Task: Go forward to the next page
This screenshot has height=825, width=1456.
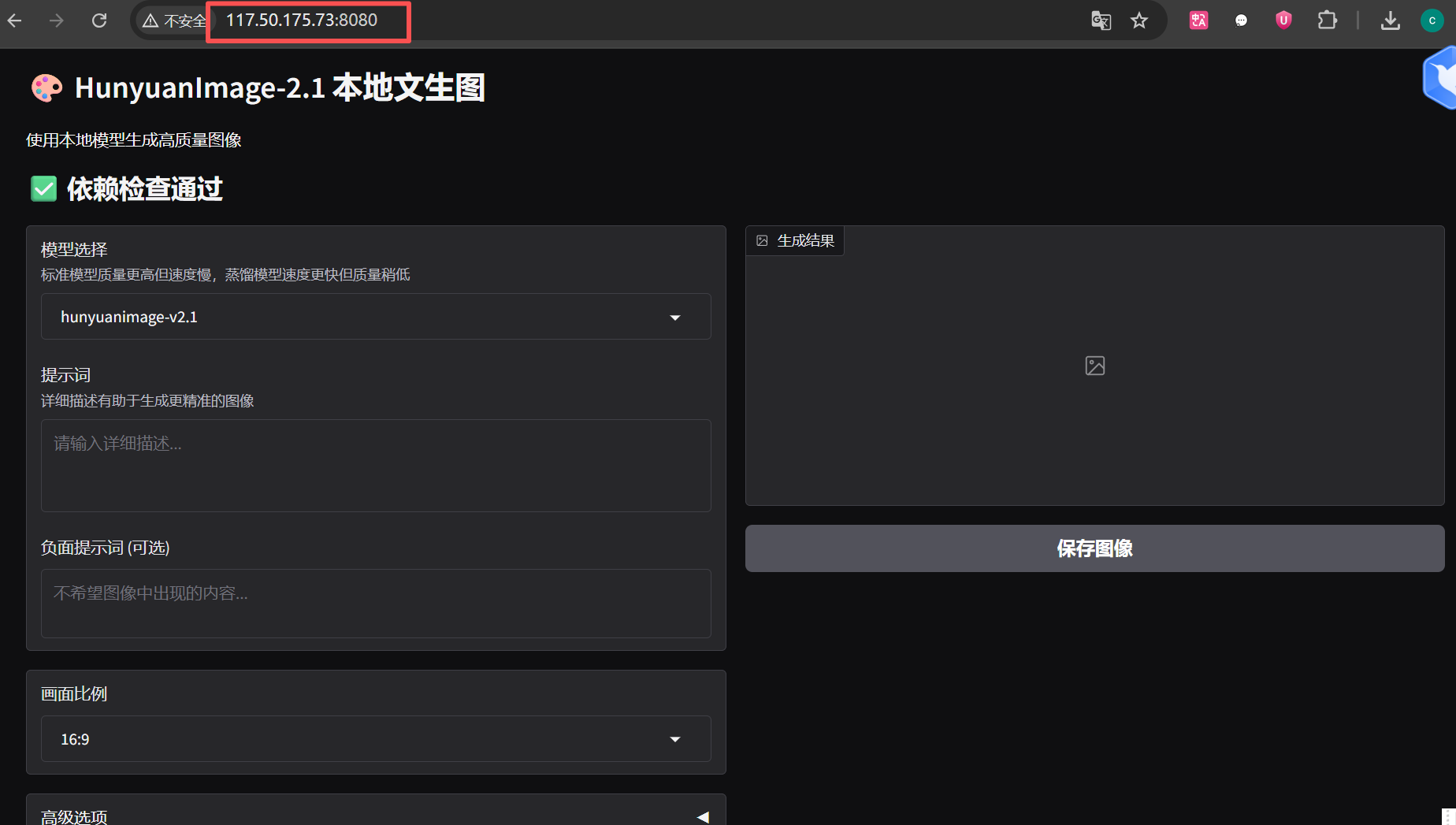Action: coord(56,20)
